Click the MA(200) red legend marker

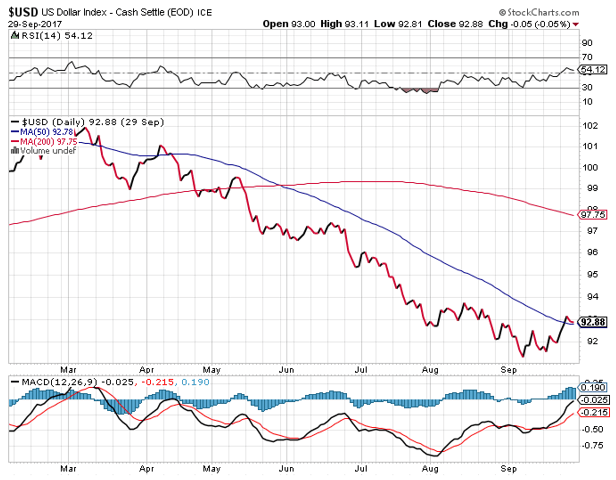pyautogui.click(x=13, y=141)
